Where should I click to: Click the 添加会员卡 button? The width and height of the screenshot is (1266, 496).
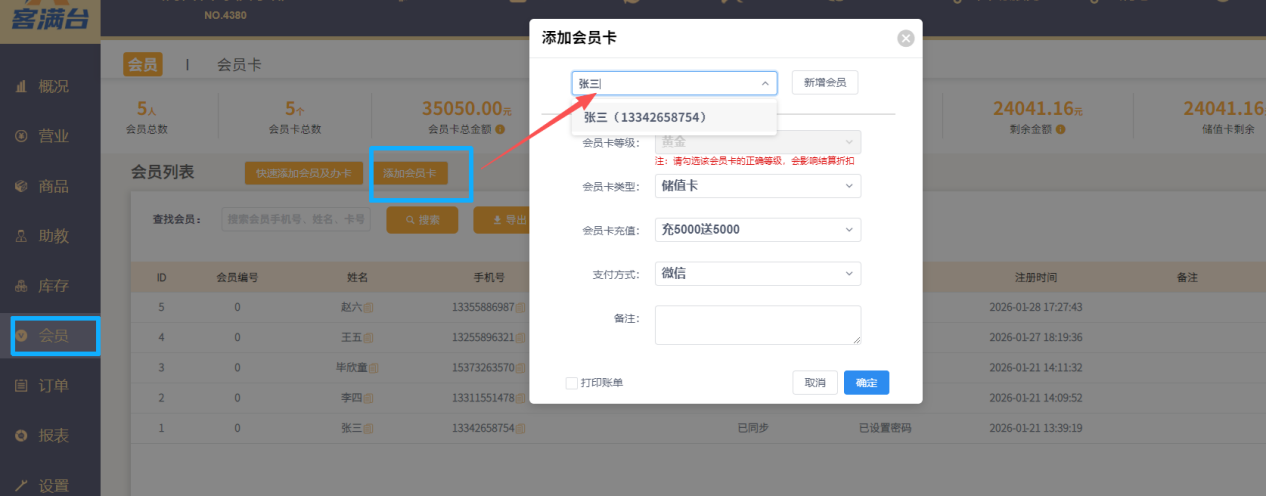coord(410,173)
